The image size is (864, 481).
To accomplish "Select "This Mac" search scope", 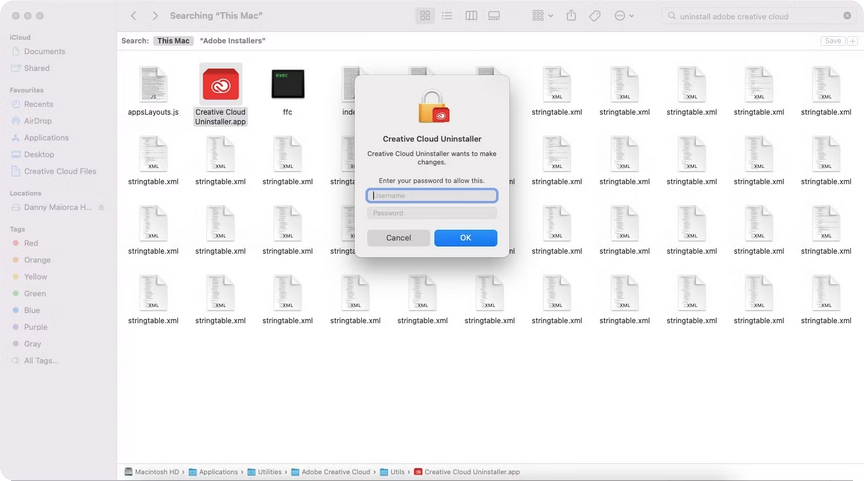I will [172, 41].
